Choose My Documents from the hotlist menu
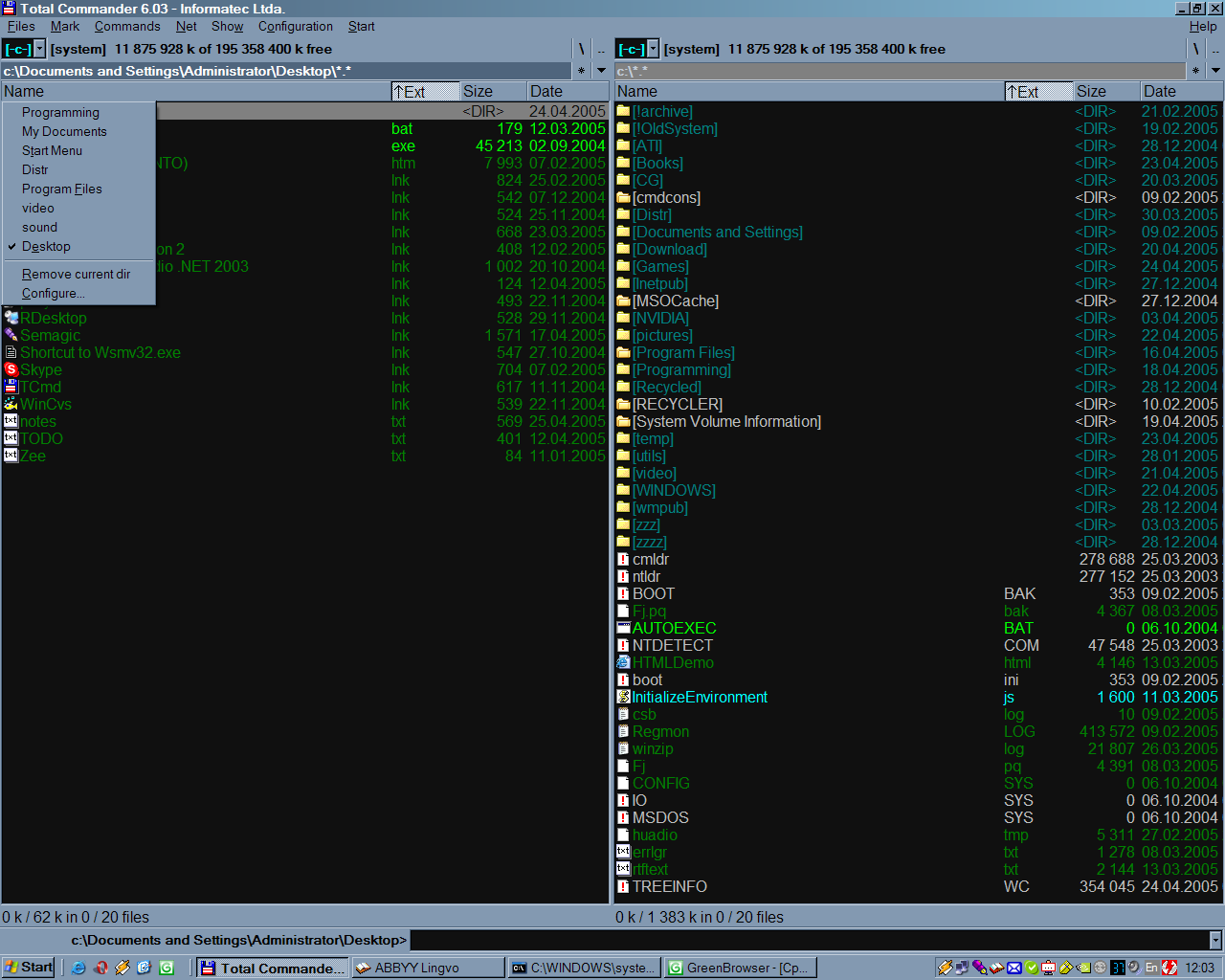The width and height of the screenshot is (1225, 980). (78, 132)
